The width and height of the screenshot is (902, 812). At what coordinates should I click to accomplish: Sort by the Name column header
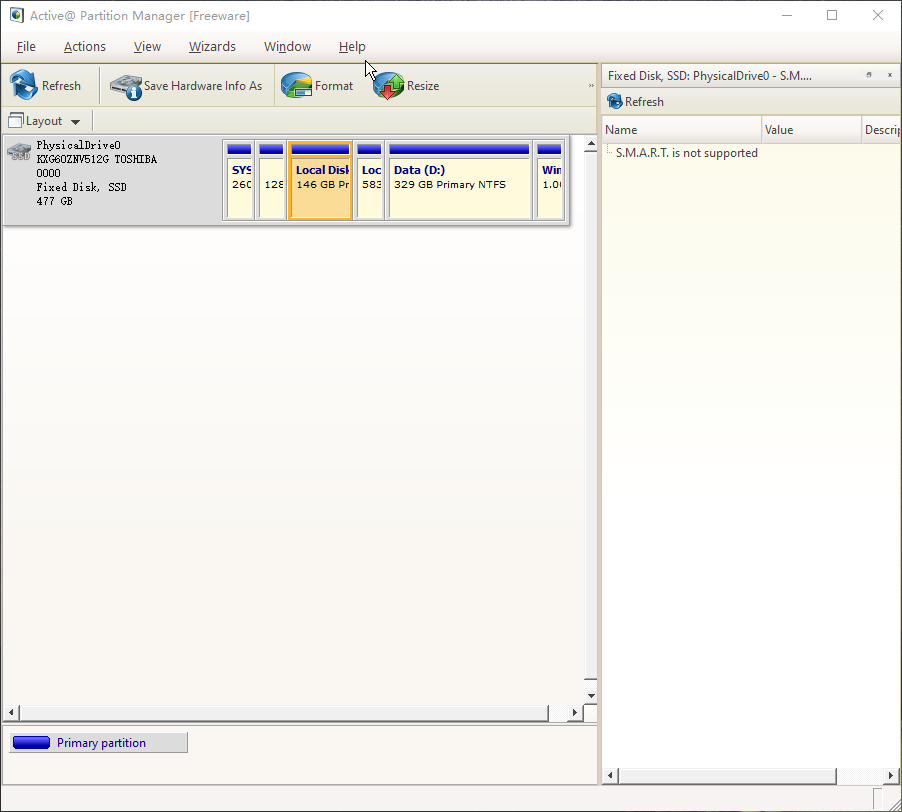680,130
